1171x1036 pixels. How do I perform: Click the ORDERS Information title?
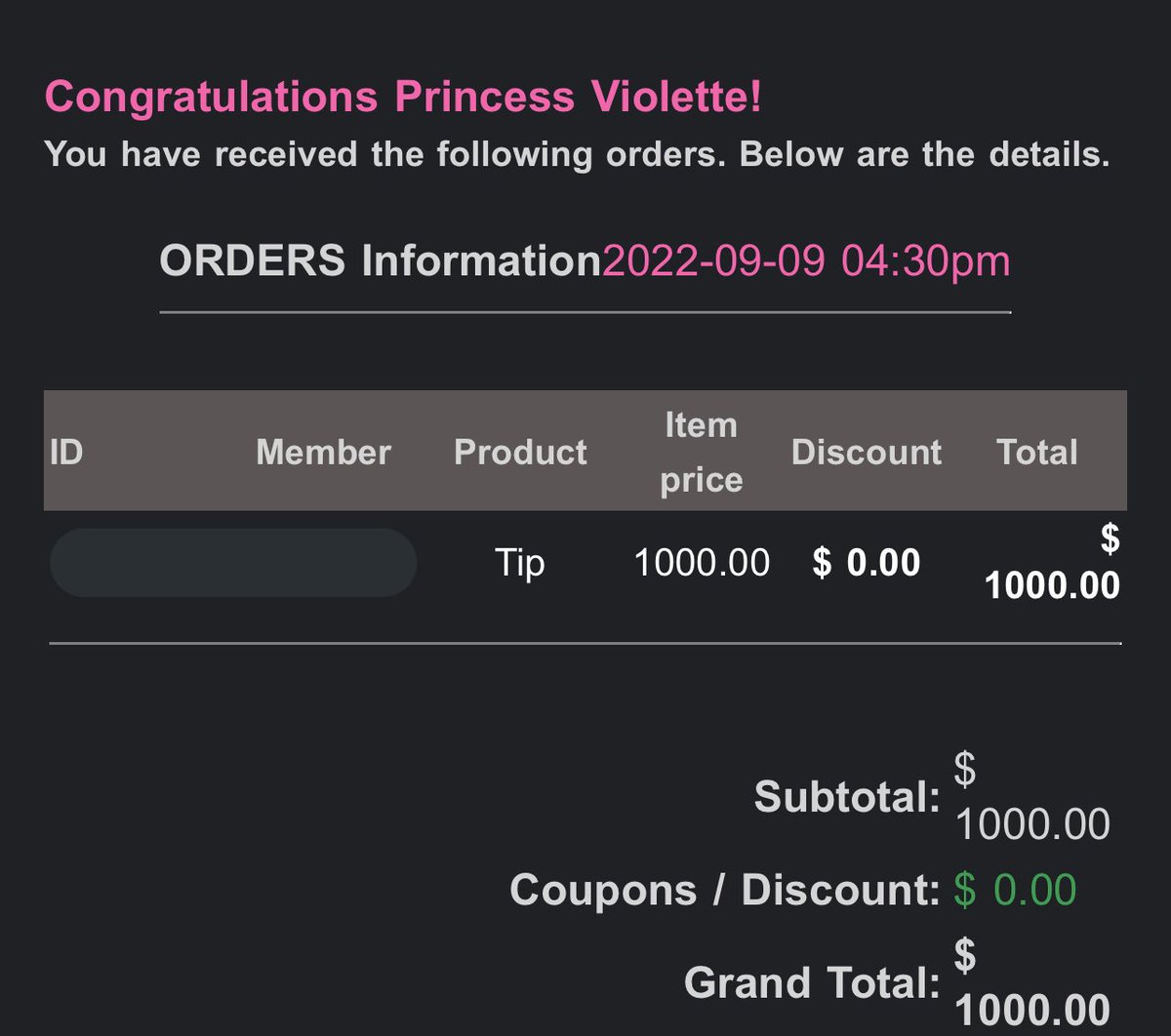pyautogui.click(x=381, y=261)
